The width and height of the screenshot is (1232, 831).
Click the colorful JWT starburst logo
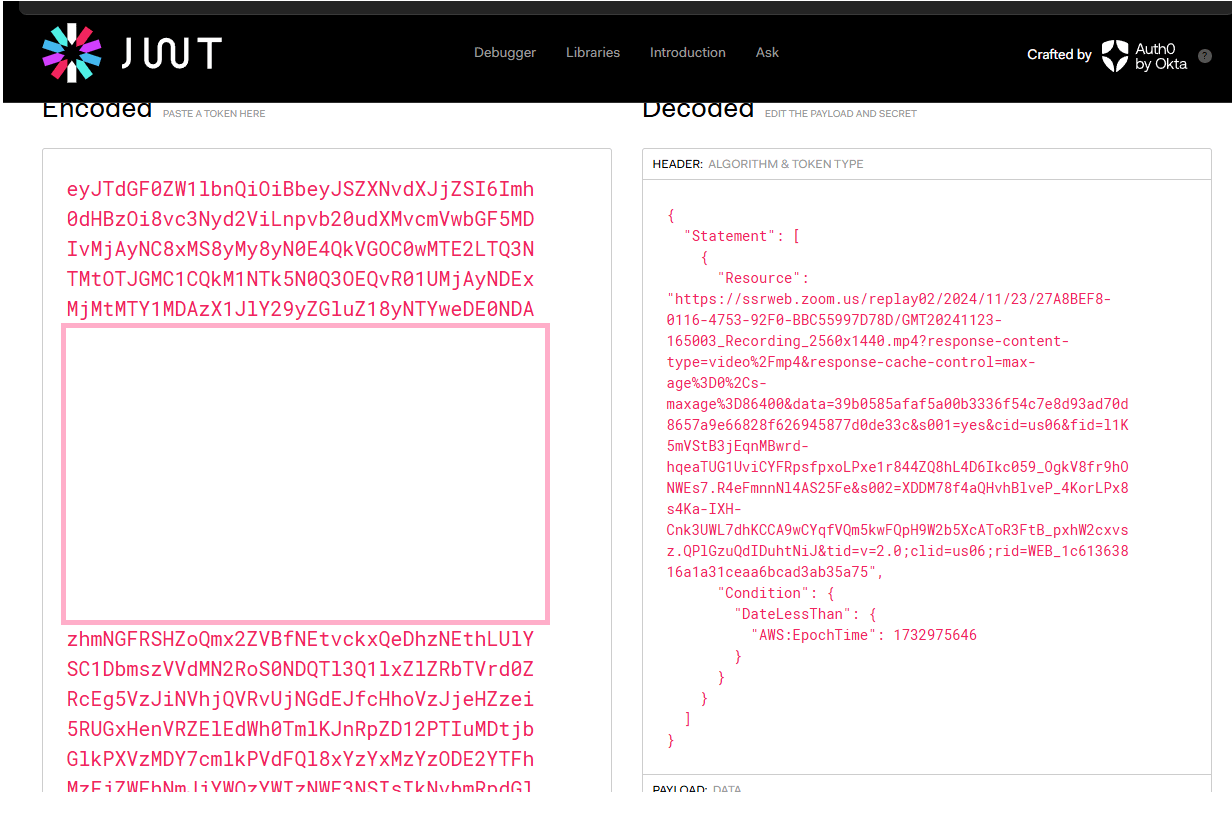point(71,53)
